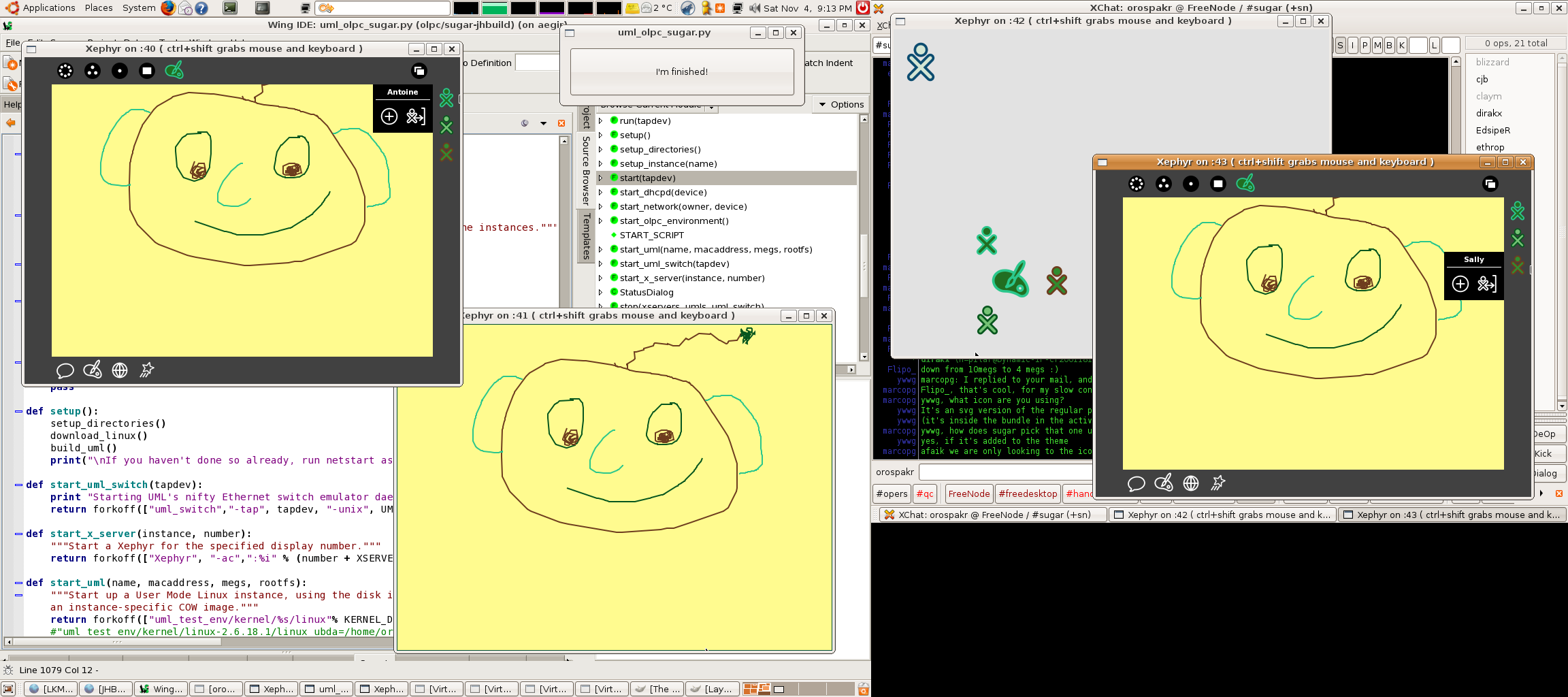Focus the XChat message input field
Screen dimensions: 1568x697
[1006, 472]
